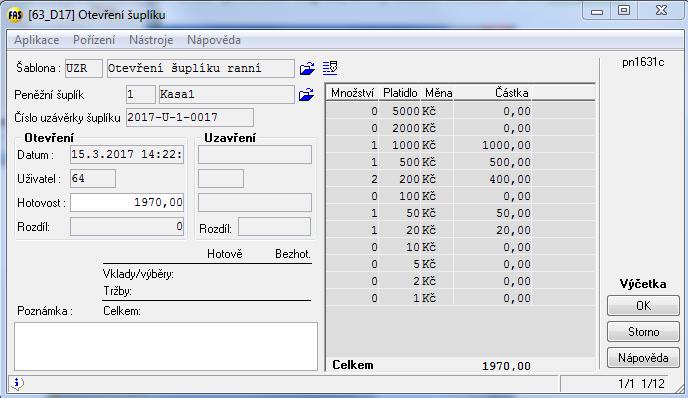Click the Měna column header
688x398 pixels.
pos(438,93)
